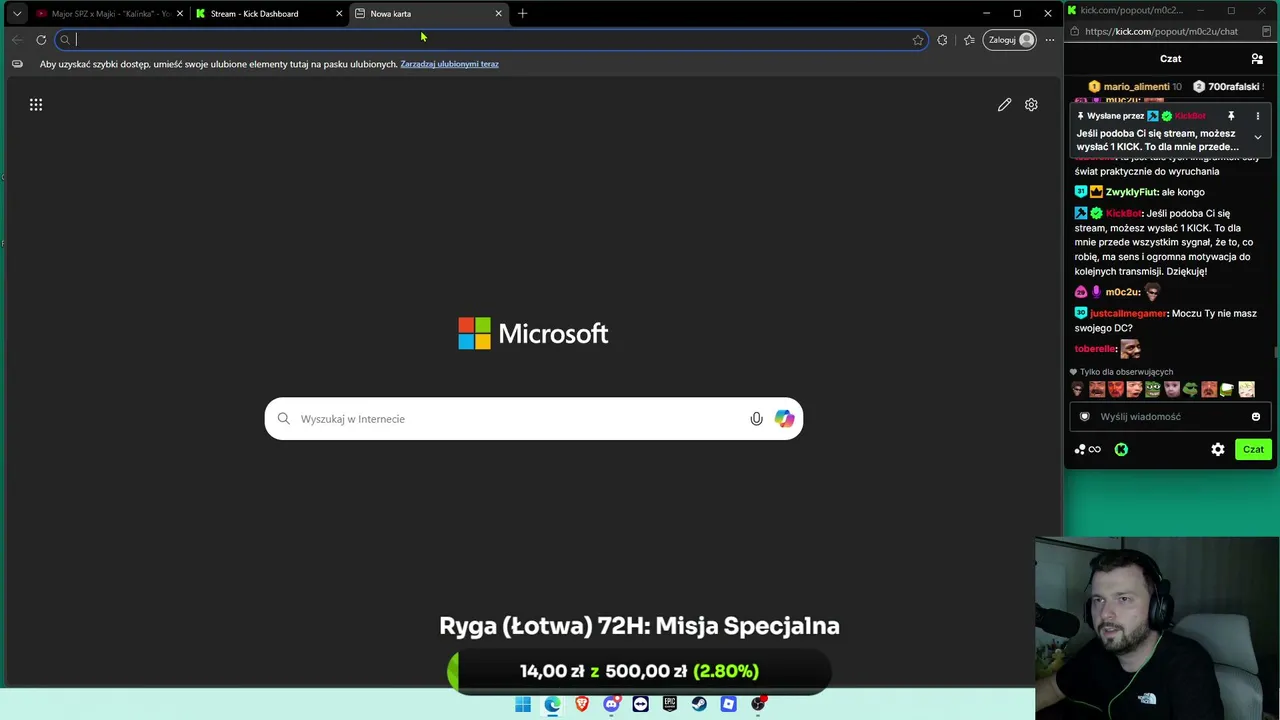The width and height of the screenshot is (1280, 720).
Task: Click the Zaloguj profile button
Action: [1010, 40]
